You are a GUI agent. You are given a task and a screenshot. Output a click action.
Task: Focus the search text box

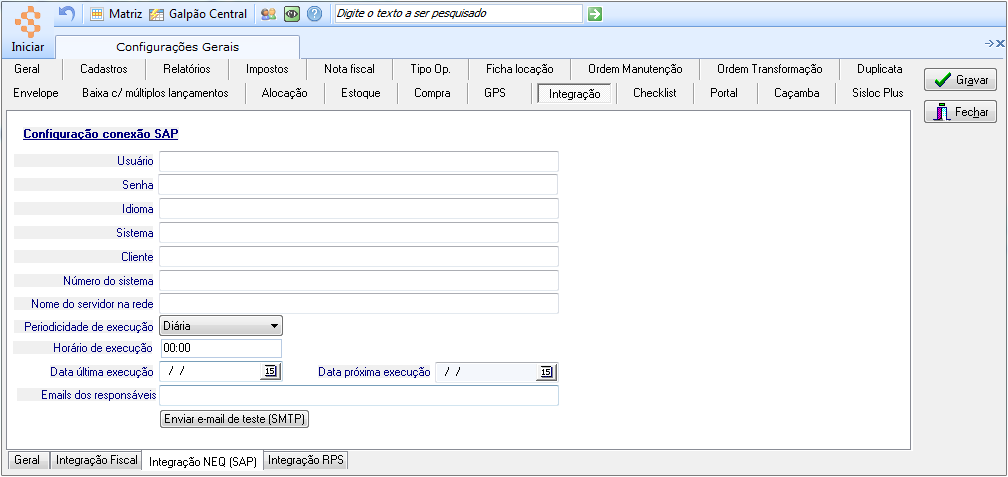click(458, 14)
